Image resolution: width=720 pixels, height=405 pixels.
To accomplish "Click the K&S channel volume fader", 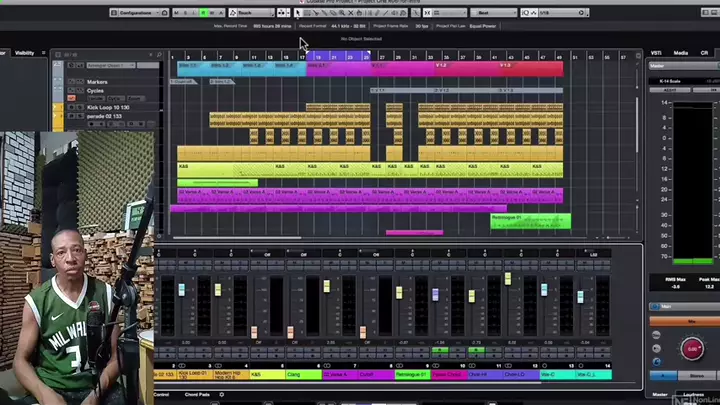I will tap(254, 331).
